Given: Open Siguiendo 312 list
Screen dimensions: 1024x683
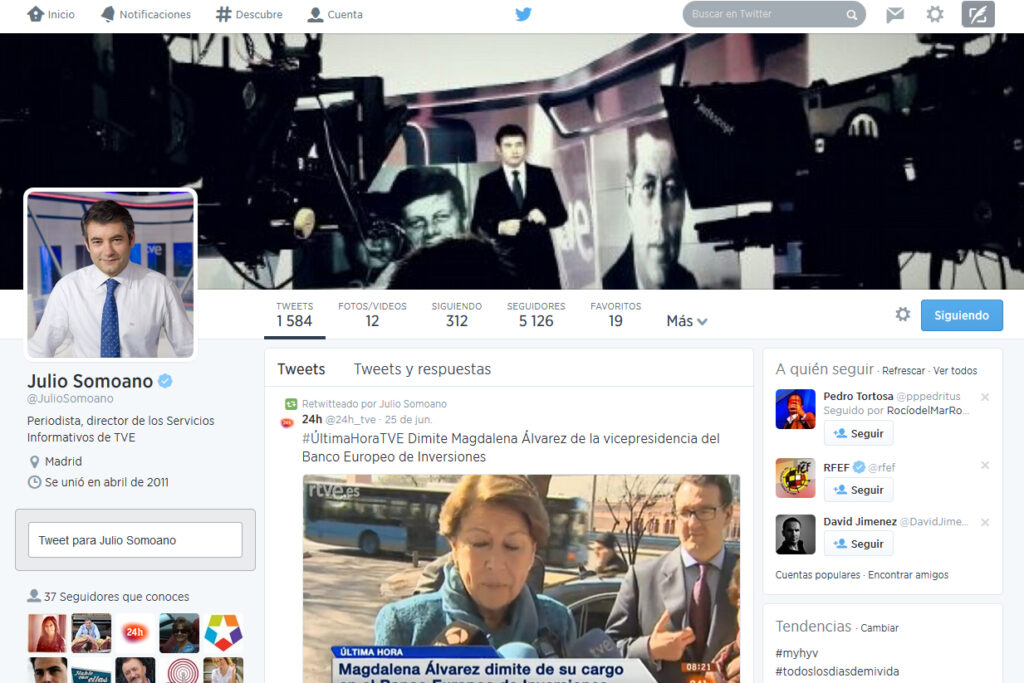Looking at the screenshot, I should [x=456, y=315].
